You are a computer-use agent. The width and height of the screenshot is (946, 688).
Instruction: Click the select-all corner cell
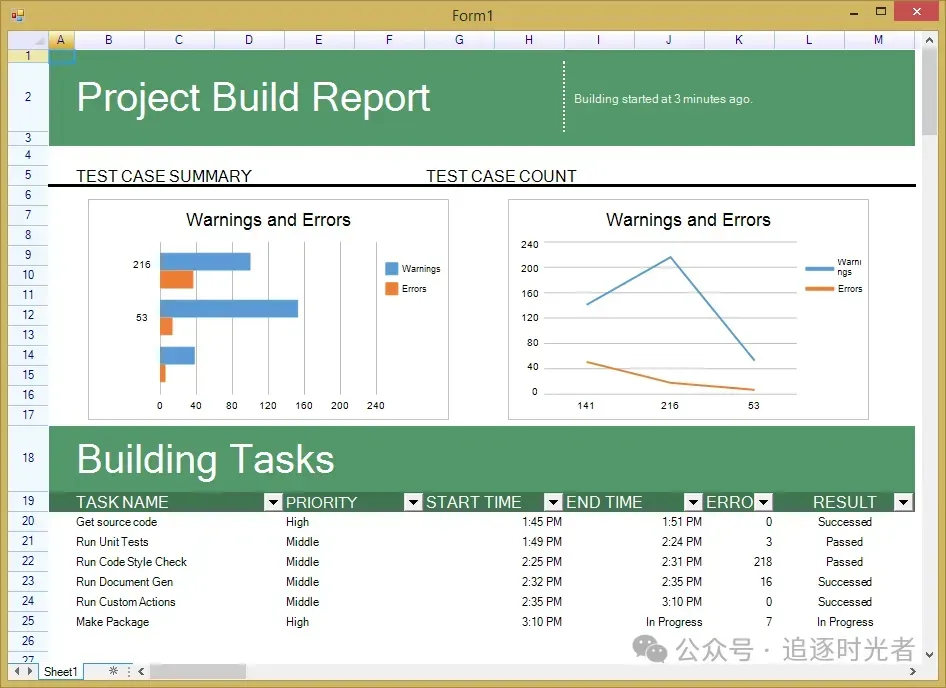pos(28,40)
